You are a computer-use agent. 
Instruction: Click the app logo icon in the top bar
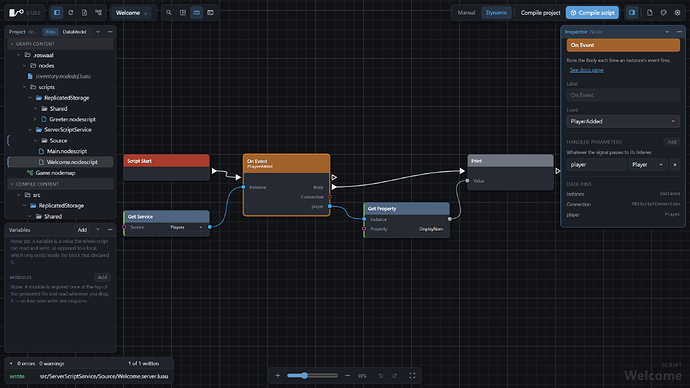pos(16,12)
